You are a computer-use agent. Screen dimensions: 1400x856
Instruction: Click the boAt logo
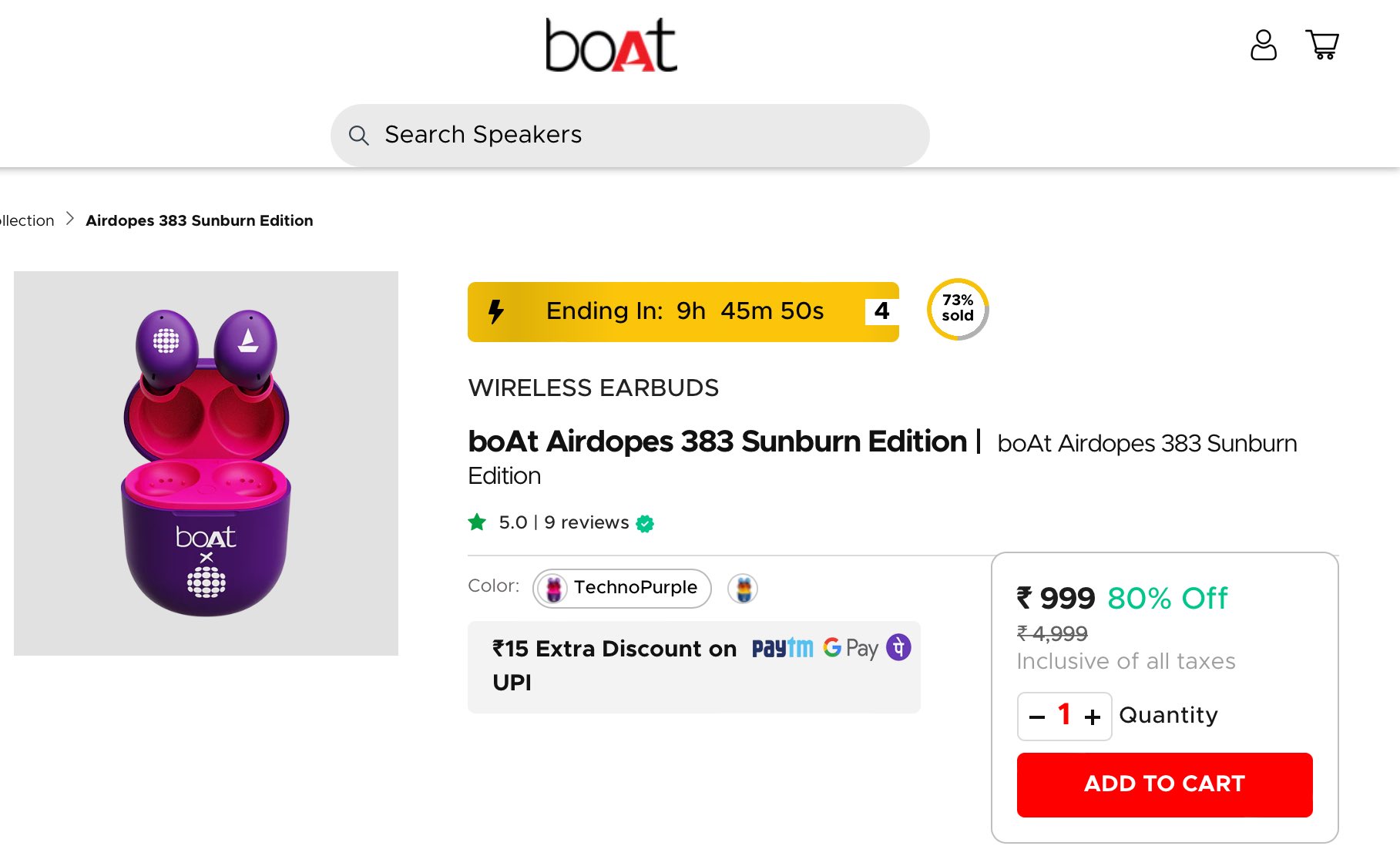611,45
